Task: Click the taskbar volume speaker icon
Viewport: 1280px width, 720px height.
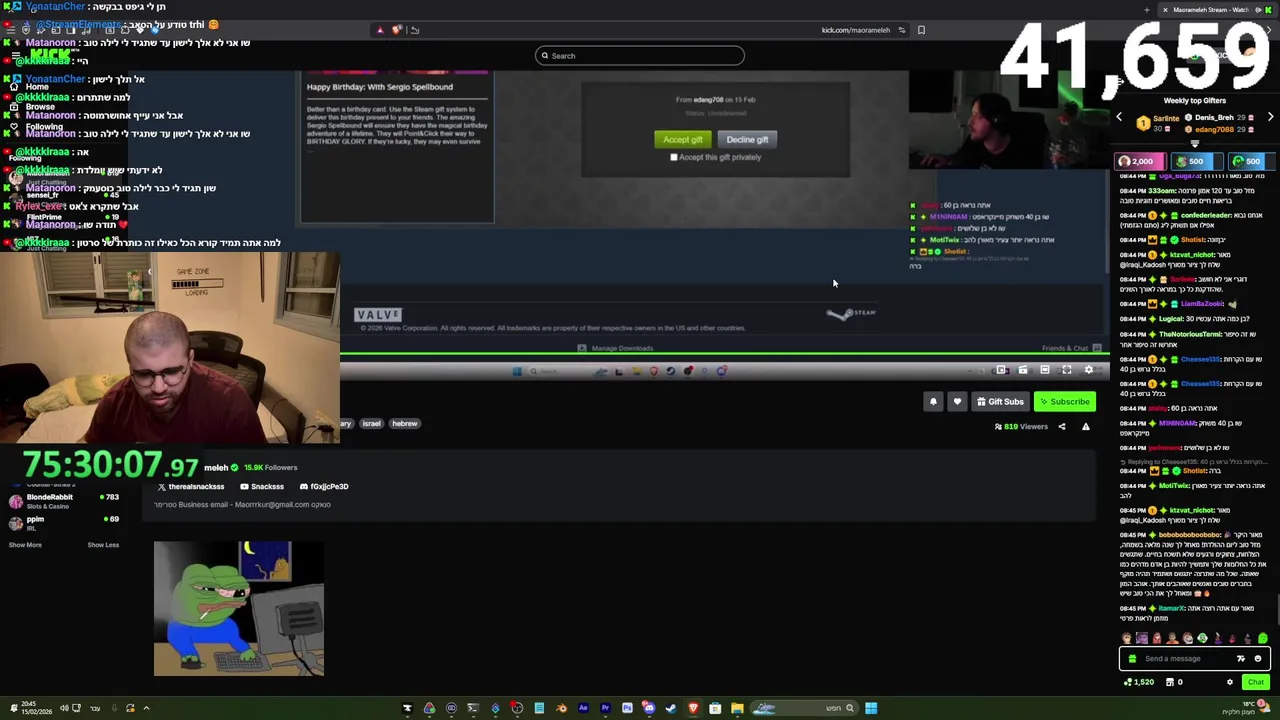Action: (x=64, y=709)
